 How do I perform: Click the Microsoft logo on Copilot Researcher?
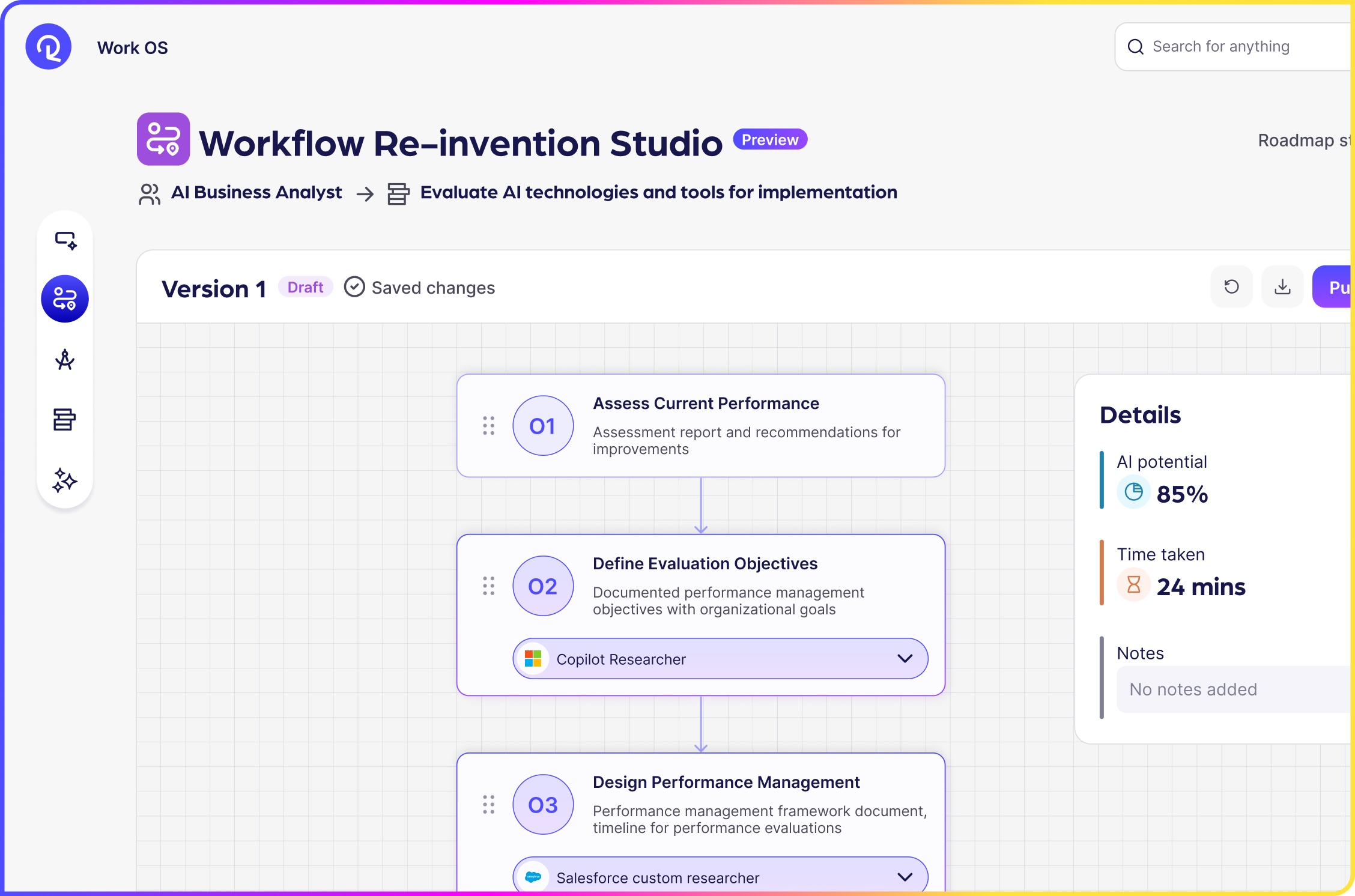click(x=533, y=658)
